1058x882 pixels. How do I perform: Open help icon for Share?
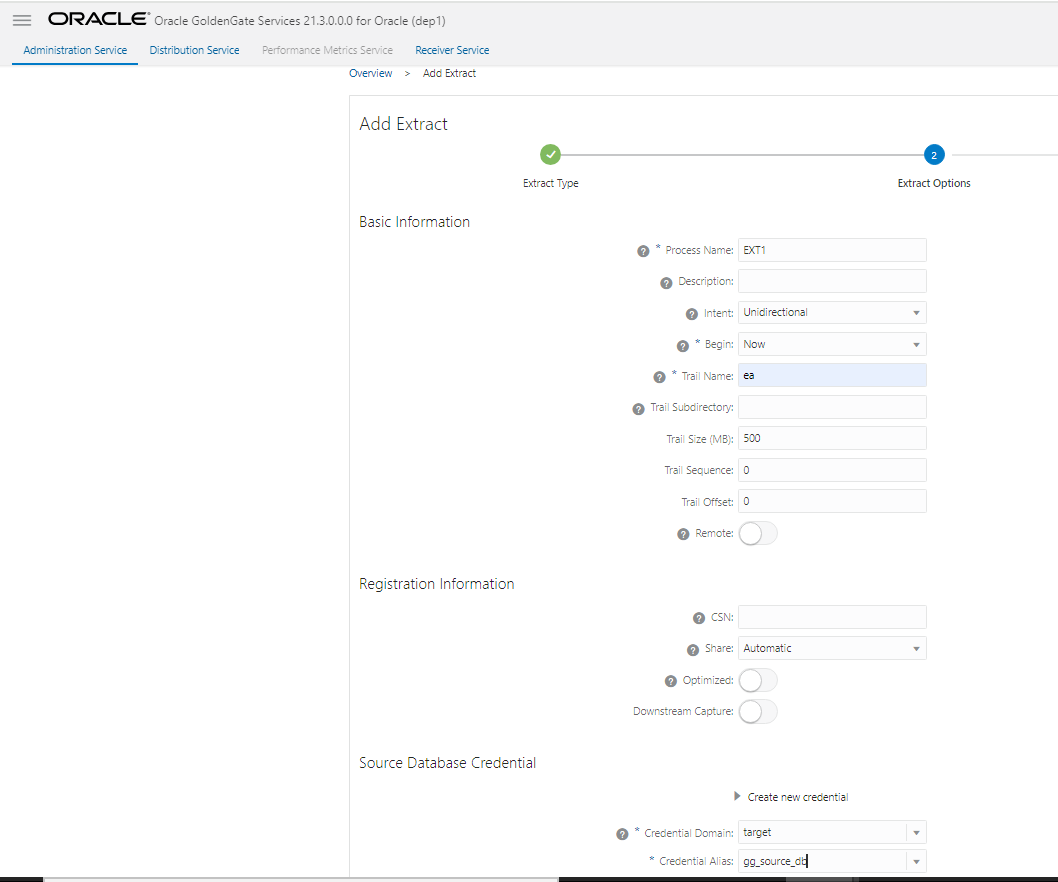(692, 650)
